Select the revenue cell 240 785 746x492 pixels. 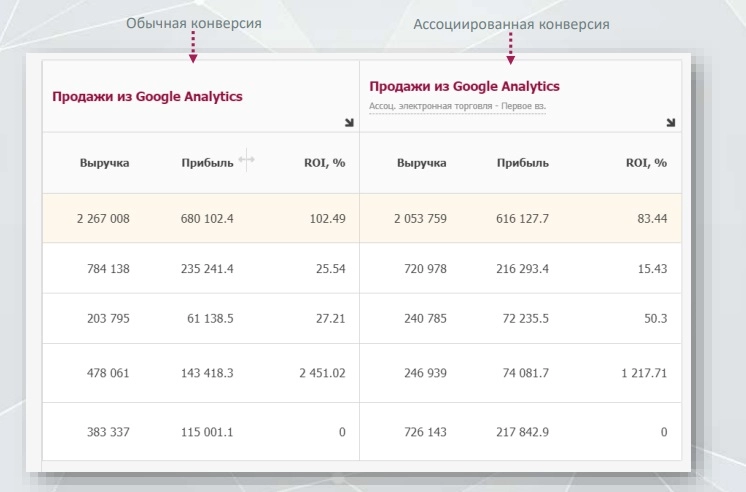coord(425,318)
